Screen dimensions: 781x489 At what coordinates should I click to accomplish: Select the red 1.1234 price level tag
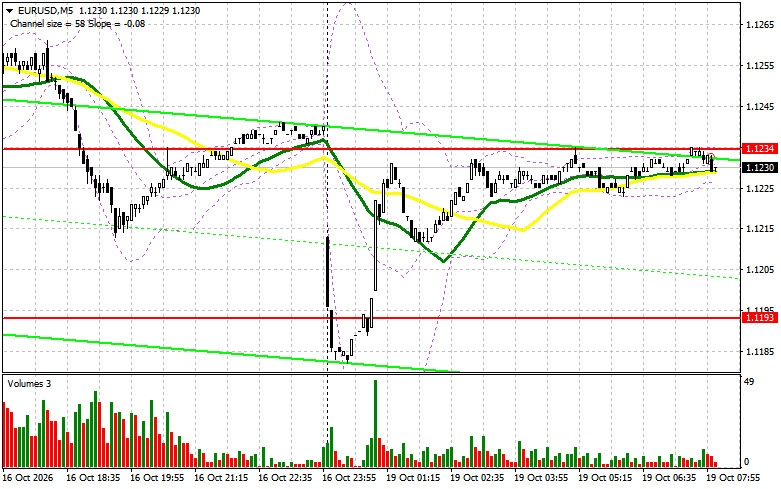tap(760, 149)
